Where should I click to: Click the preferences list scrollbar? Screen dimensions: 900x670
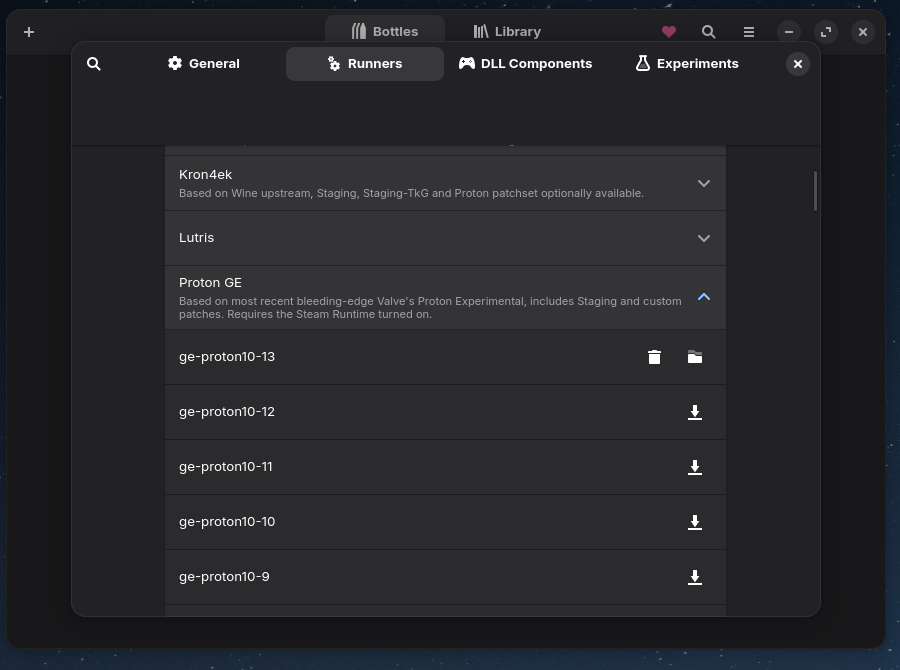(815, 191)
